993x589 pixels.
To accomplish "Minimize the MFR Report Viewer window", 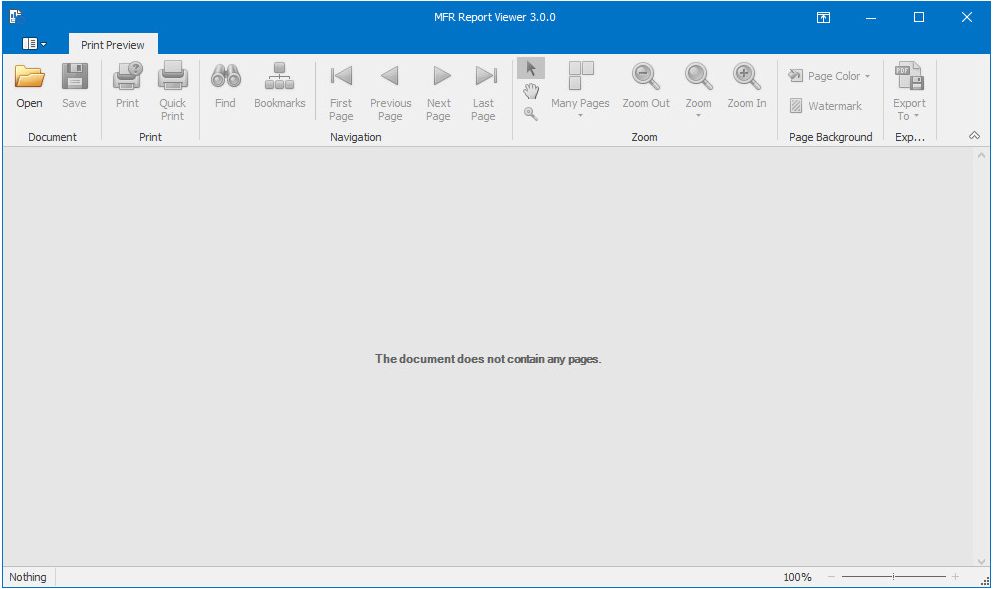I will (871, 17).
